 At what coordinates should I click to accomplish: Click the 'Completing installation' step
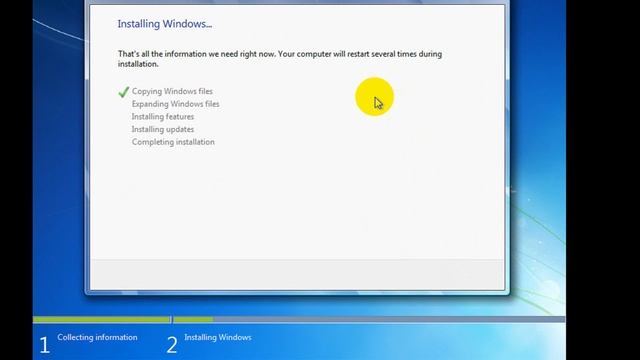(x=173, y=142)
